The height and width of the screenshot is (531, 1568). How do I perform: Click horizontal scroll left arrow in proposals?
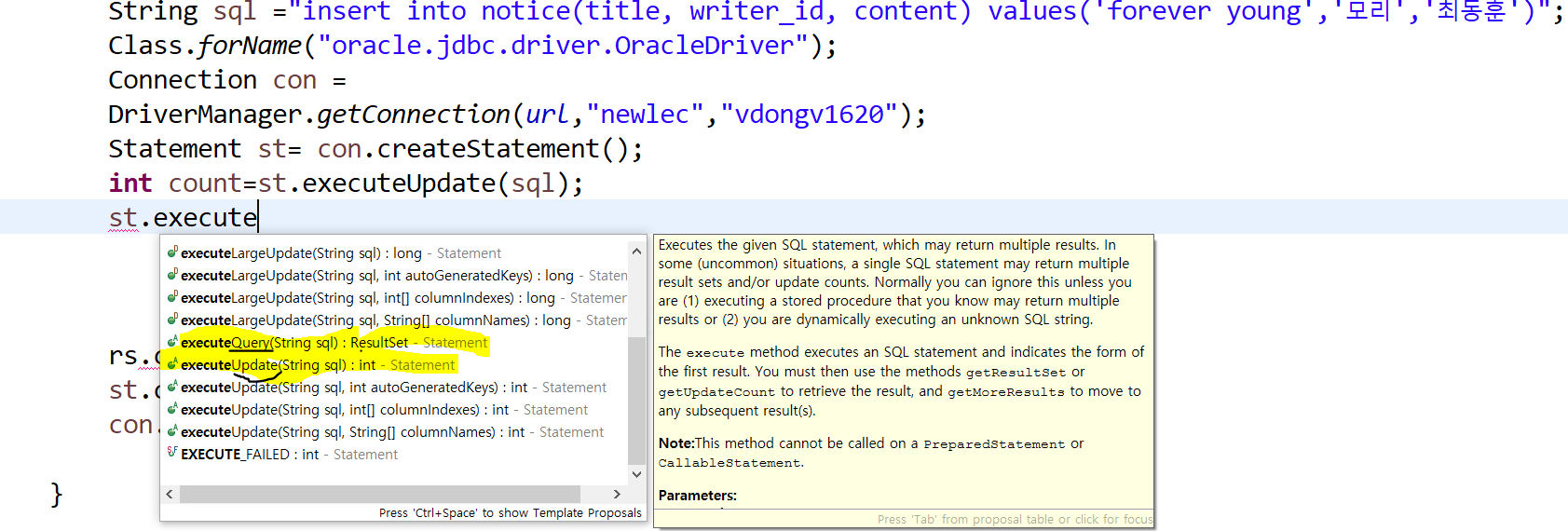pyautogui.click(x=170, y=494)
